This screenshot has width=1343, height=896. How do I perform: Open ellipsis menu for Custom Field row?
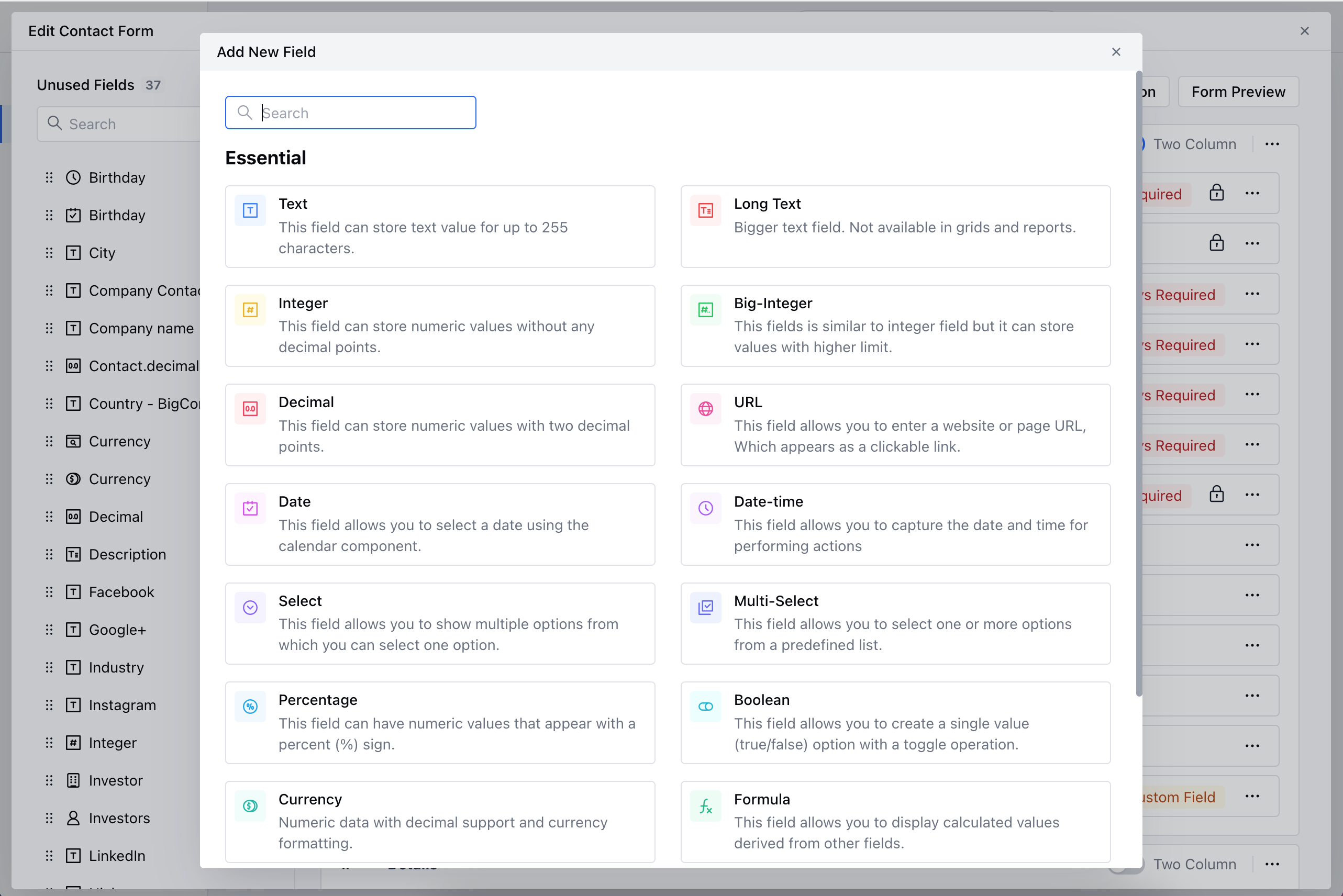(x=1251, y=796)
